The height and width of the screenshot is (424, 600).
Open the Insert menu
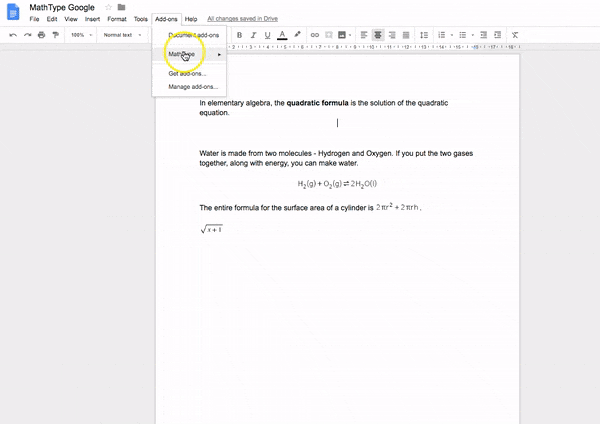(92, 19)
